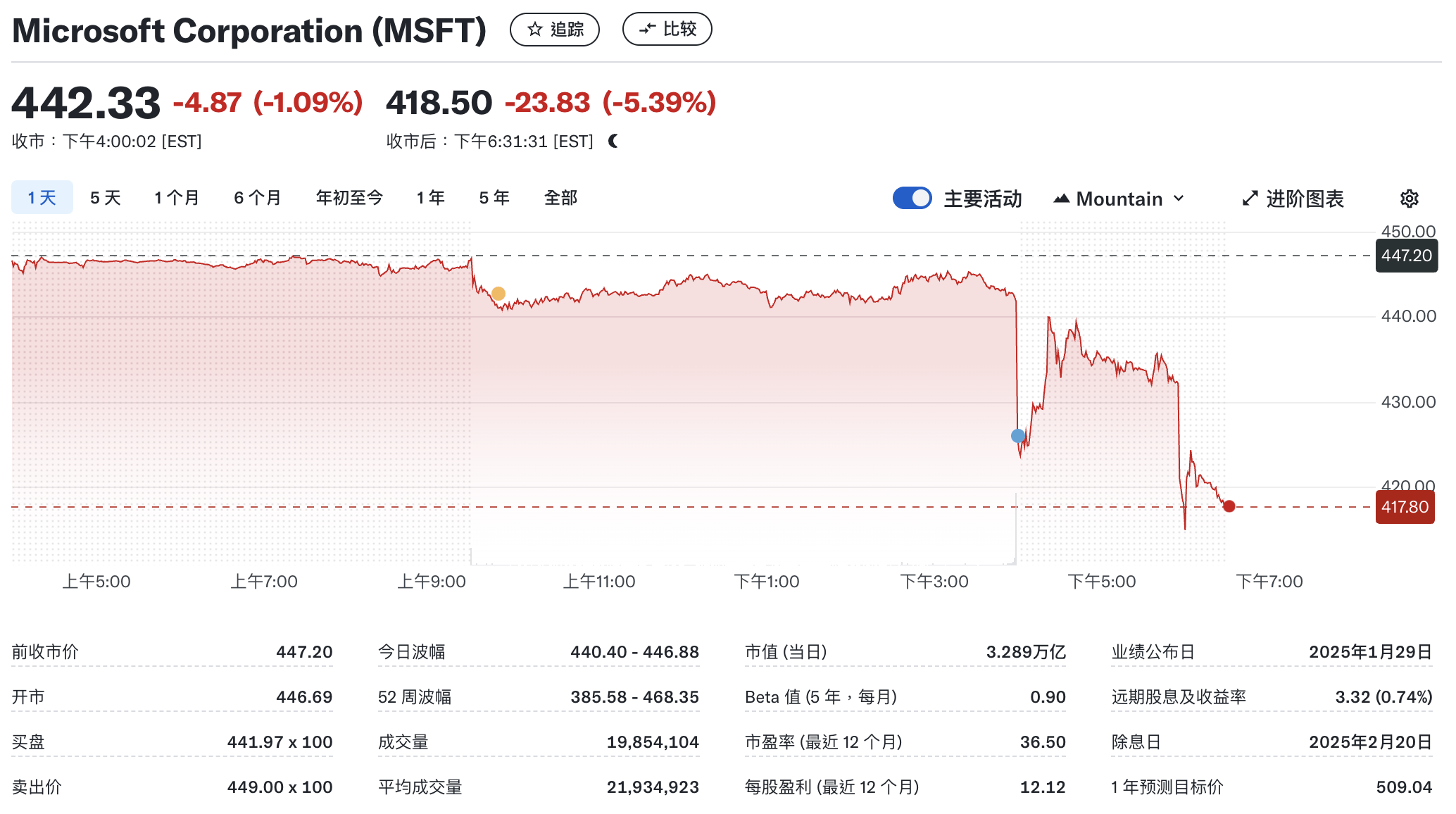Select the 全部 time range
This screenshot has height=814, width=1456.
(560, 198)
